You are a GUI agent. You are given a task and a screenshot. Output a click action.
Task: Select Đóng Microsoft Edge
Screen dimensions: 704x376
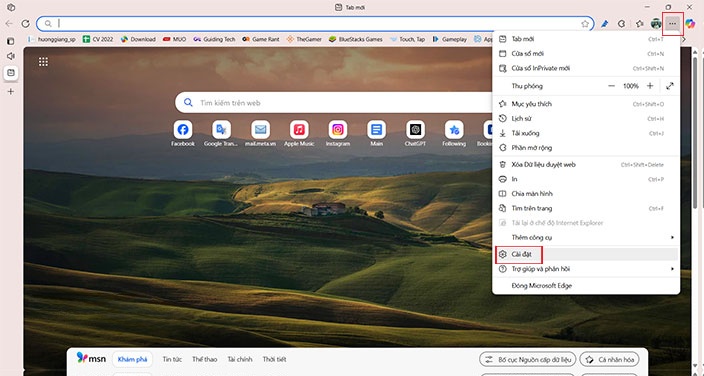pos(586,286)
